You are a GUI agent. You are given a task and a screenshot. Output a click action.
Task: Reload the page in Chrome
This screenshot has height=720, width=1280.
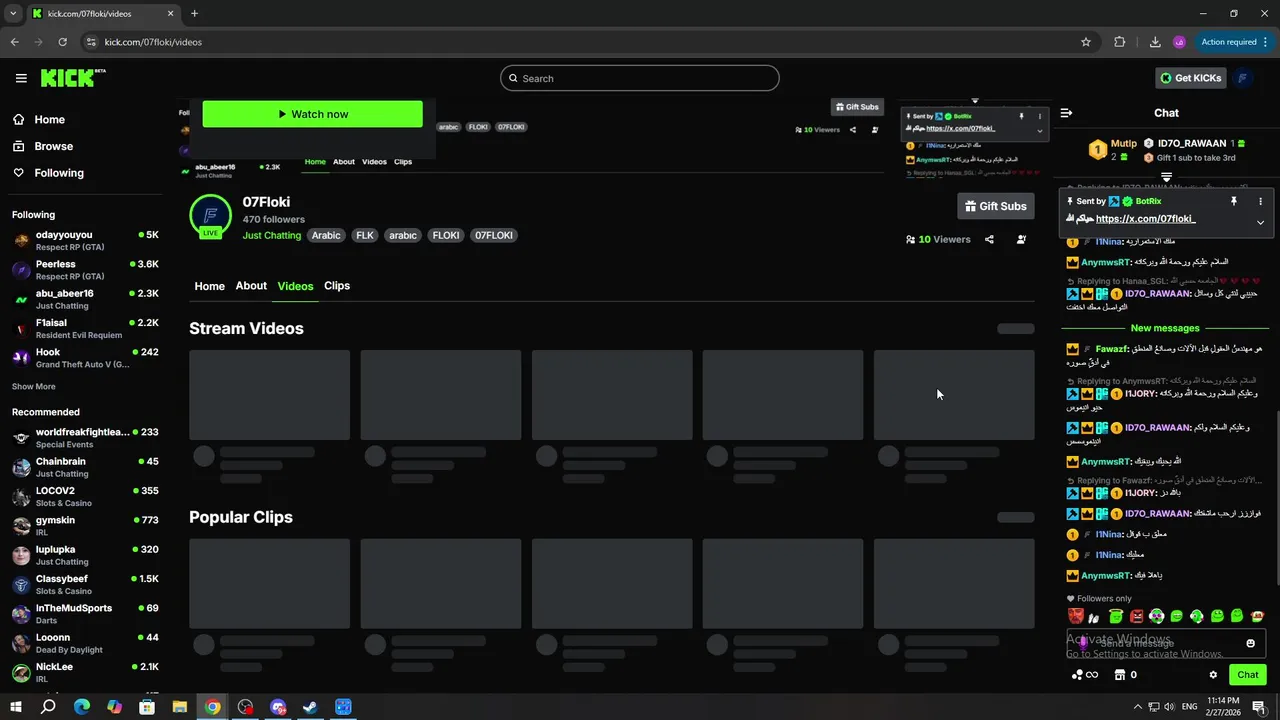click(x=62, y=42)
